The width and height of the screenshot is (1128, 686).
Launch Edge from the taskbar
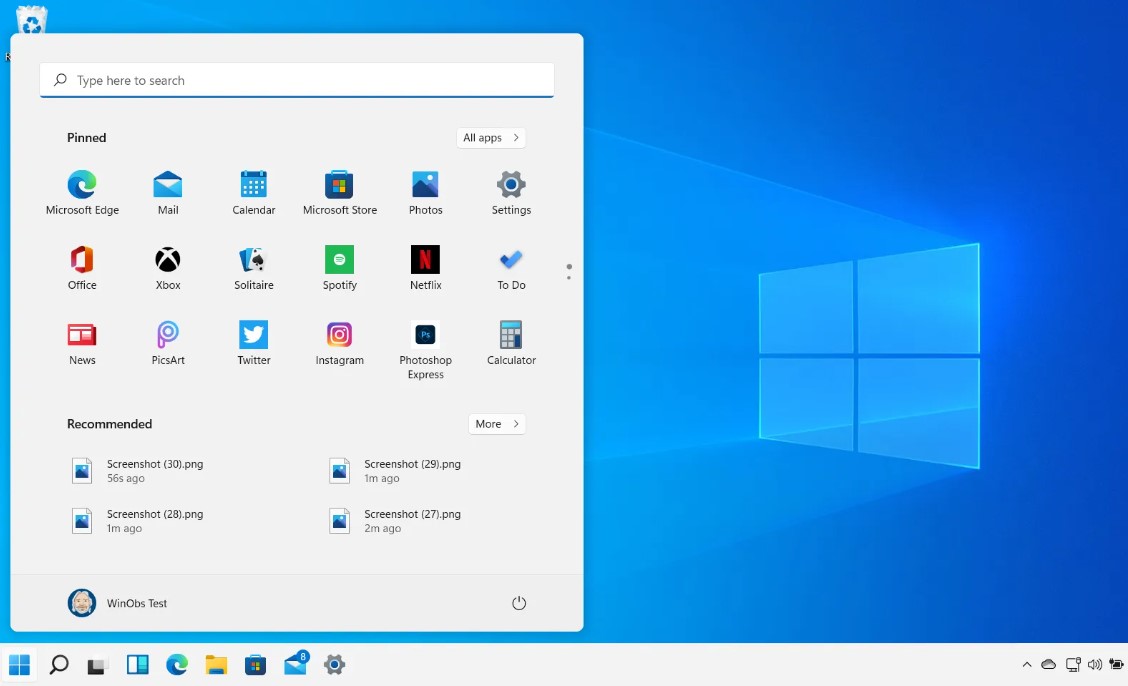point(177,664)
